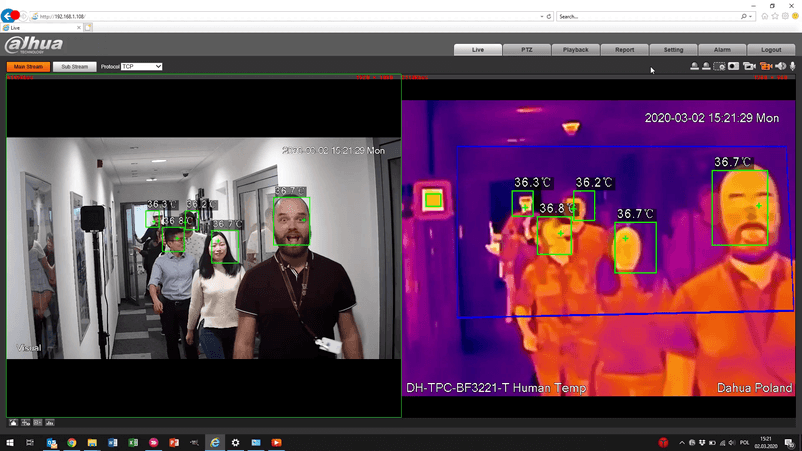Toggle the microphone talk icon
Screen dimensions: 802x451
(792, 66)
